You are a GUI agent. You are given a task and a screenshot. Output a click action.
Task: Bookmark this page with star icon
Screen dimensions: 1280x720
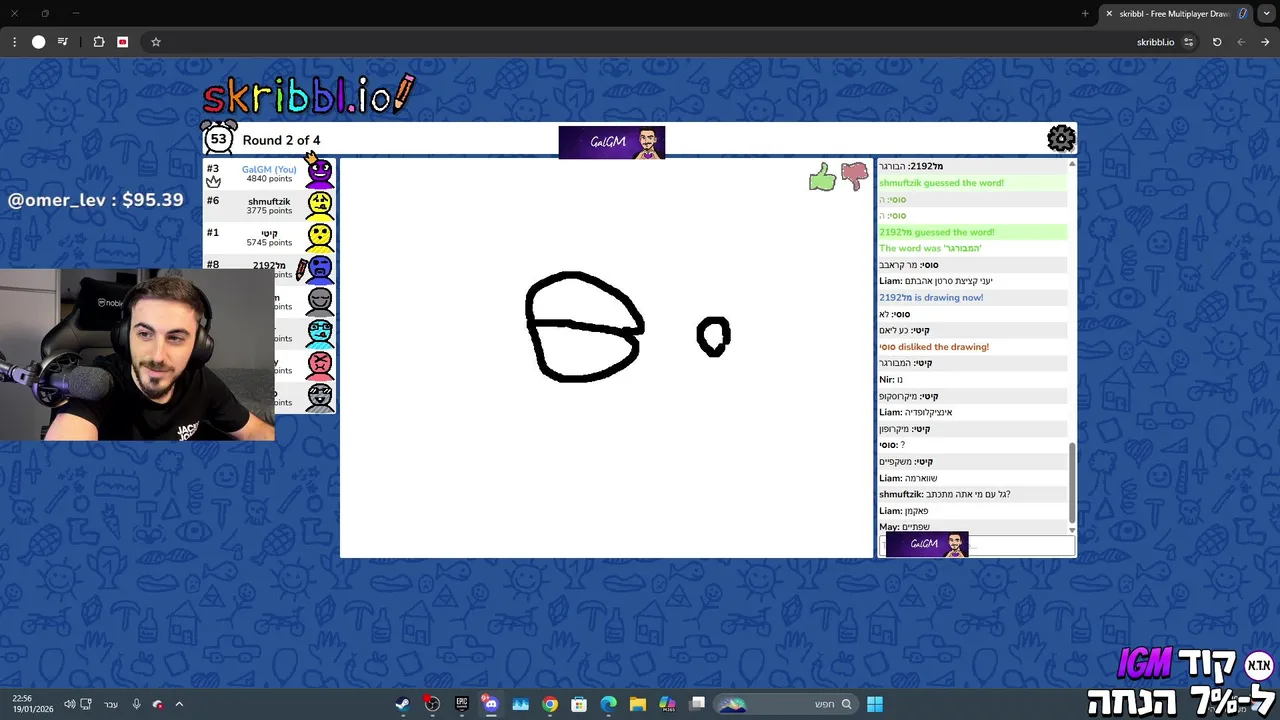coord(156,42)
